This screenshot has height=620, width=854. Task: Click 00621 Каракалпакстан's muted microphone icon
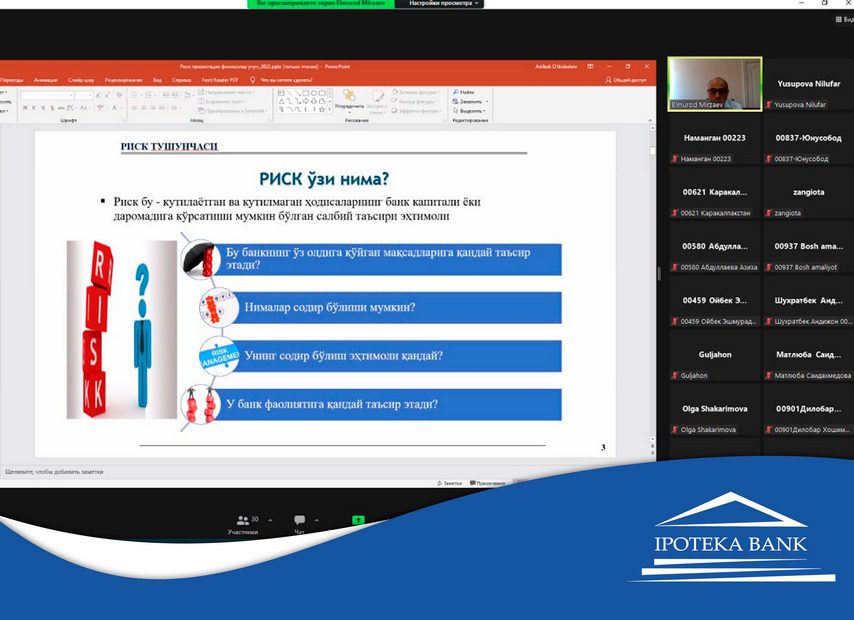pos(675,212)
